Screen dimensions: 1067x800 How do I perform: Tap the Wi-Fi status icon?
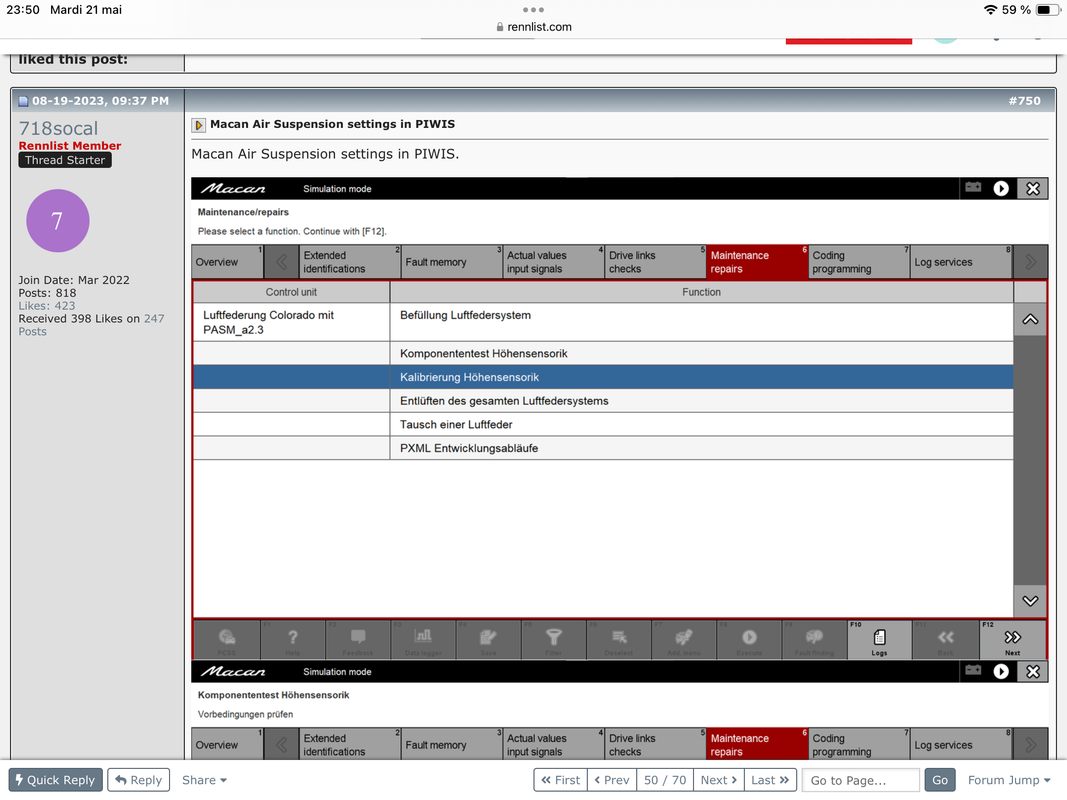[991, 10]
